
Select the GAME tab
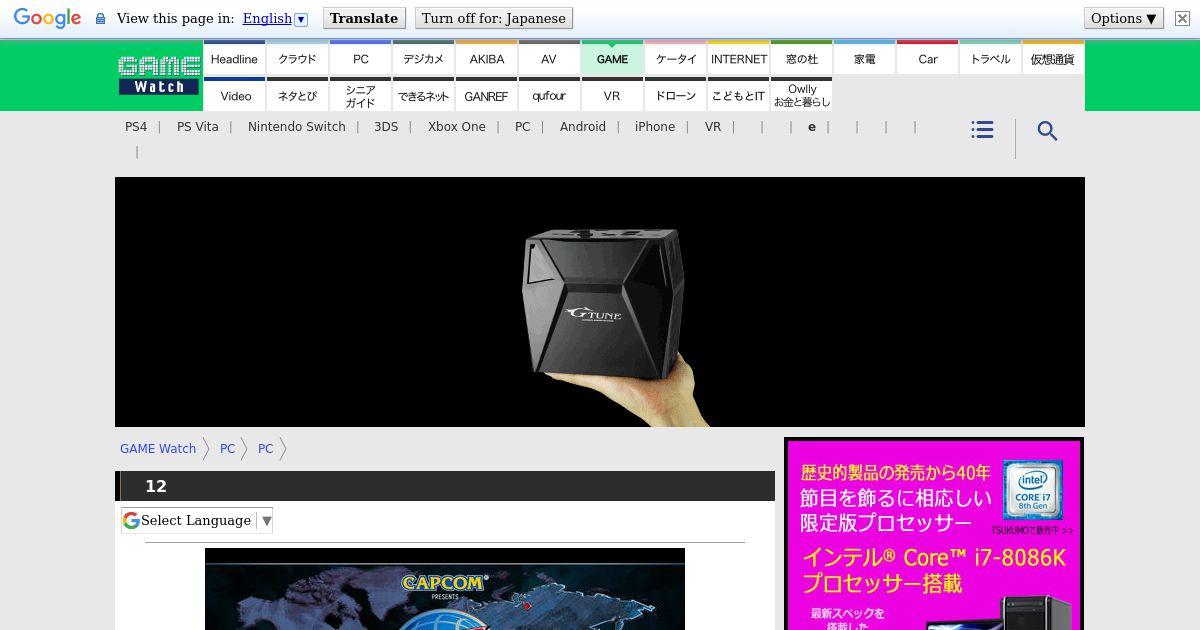[612, 59]
